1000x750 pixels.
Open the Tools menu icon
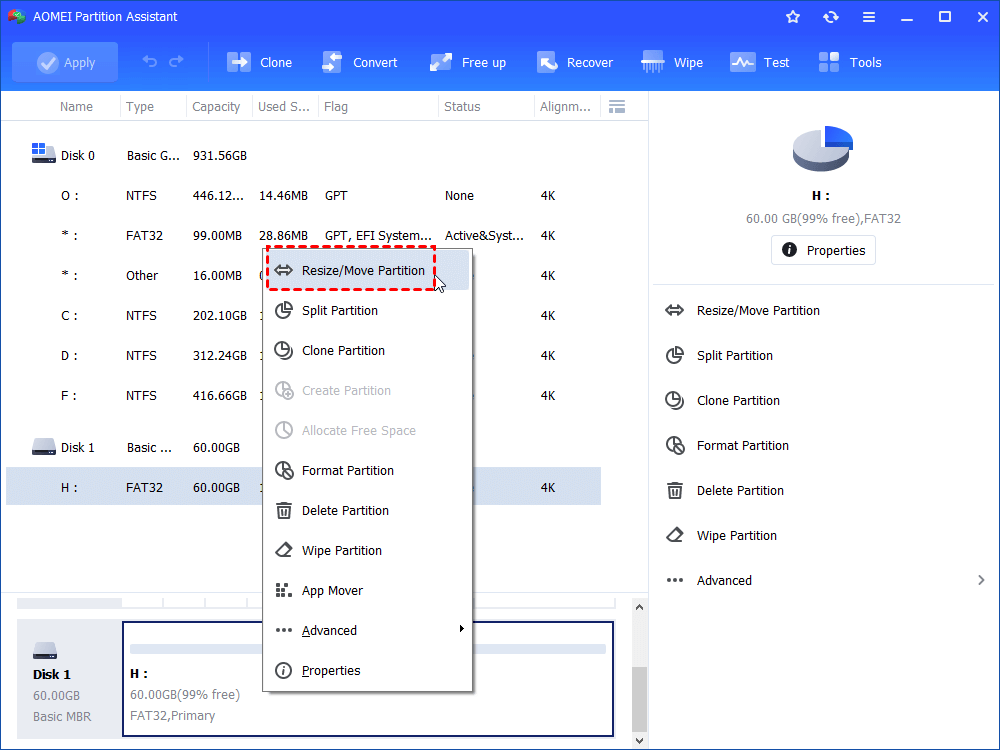[850, 62]
